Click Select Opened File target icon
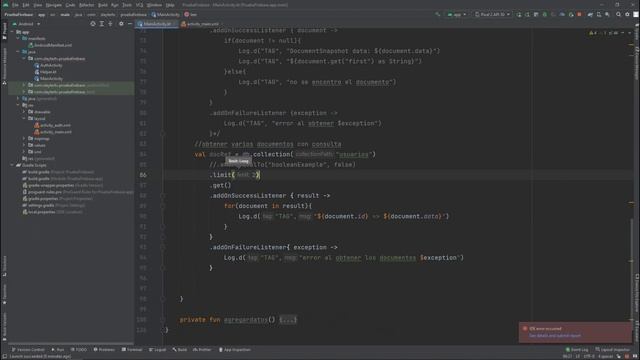Viewport: 640px width, 360px height. (x=93, y=24)
